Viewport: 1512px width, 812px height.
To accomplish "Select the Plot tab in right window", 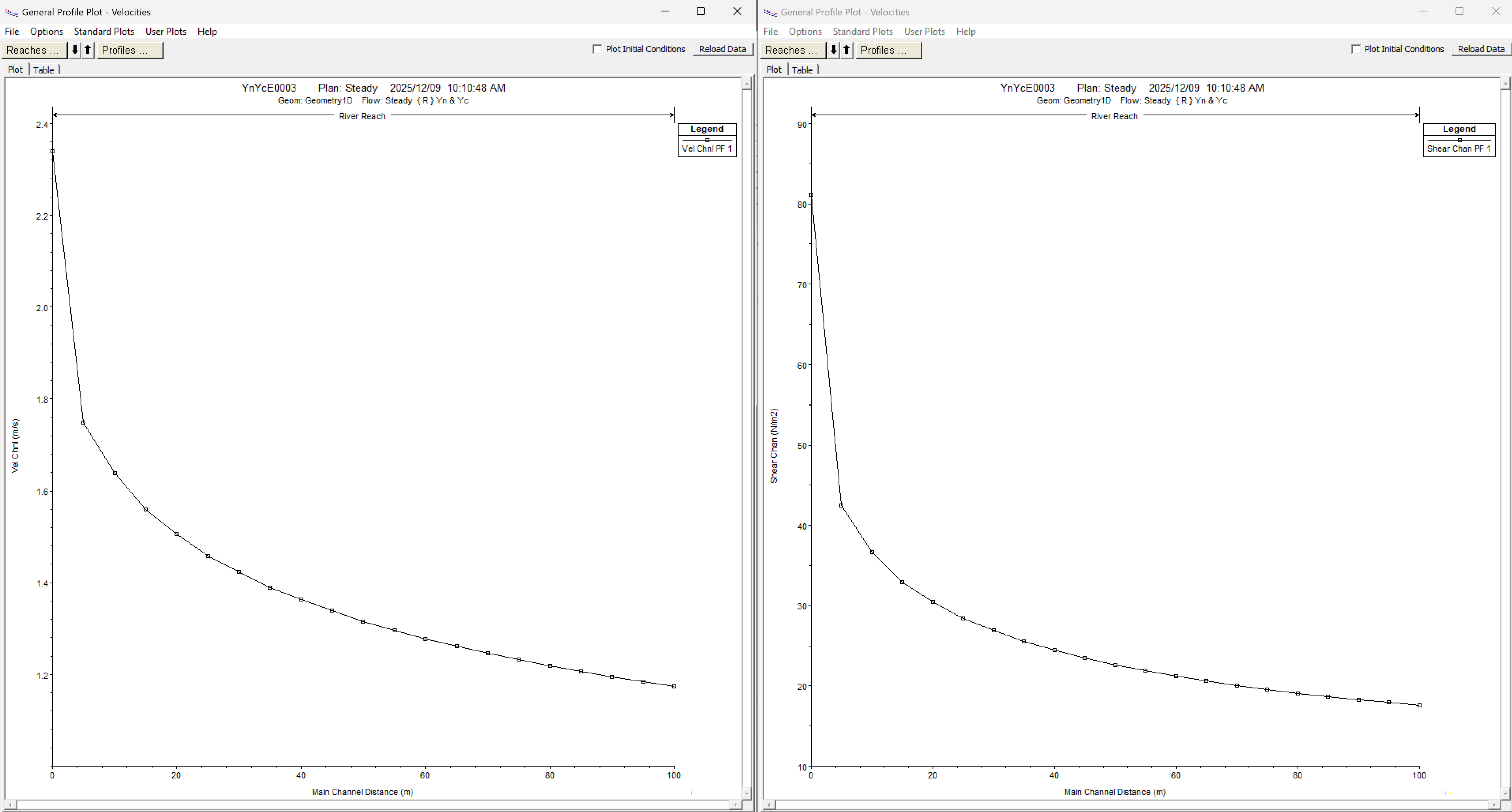I will tap(774, 69).
